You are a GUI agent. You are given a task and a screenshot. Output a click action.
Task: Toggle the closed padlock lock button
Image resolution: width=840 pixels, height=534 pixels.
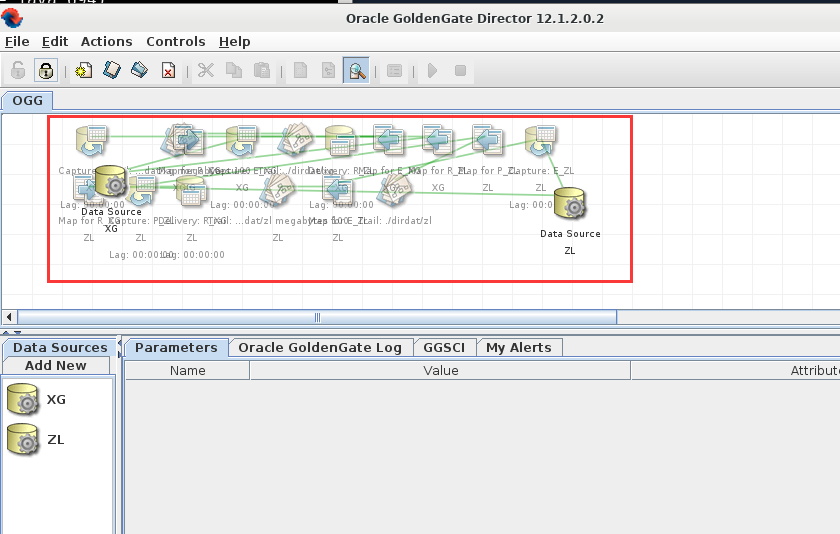click(x=46, y=70)
